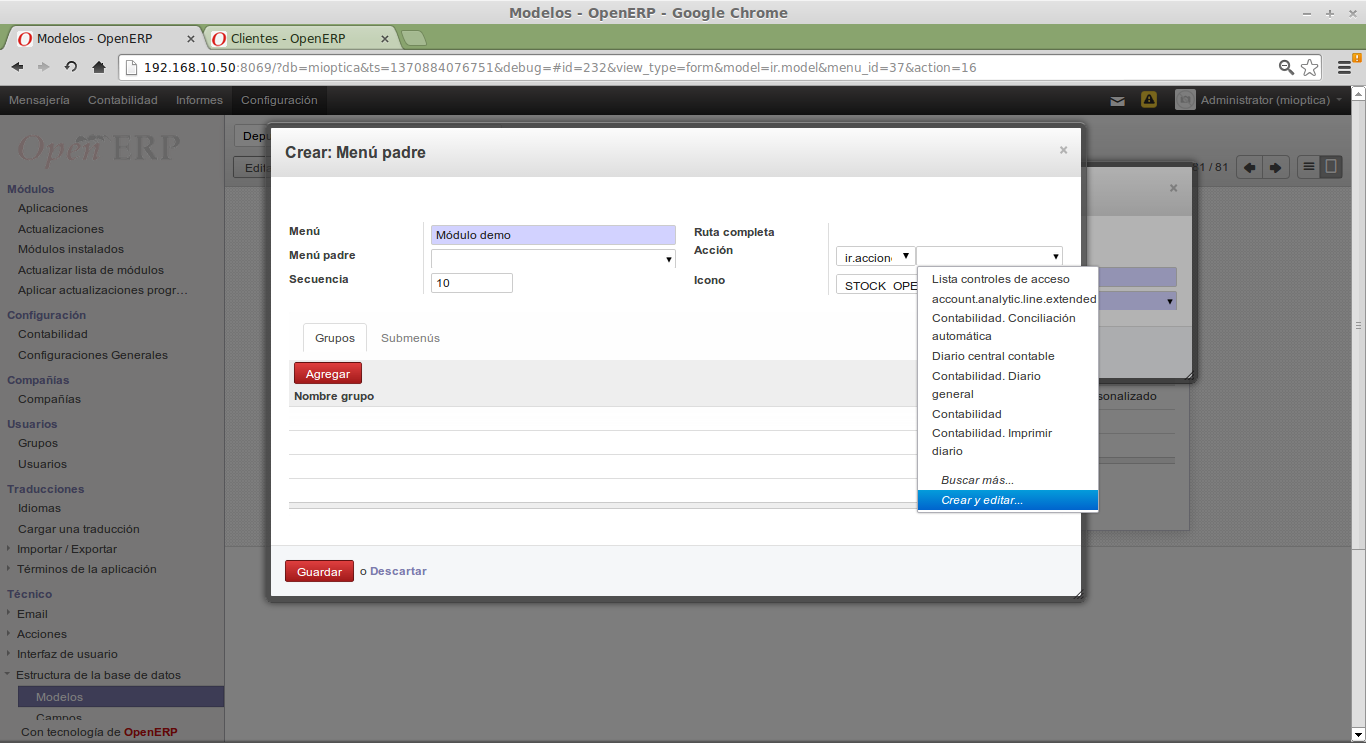Click inside the Secuencia input field
The image size is (1366, 743).
(471, 282)
